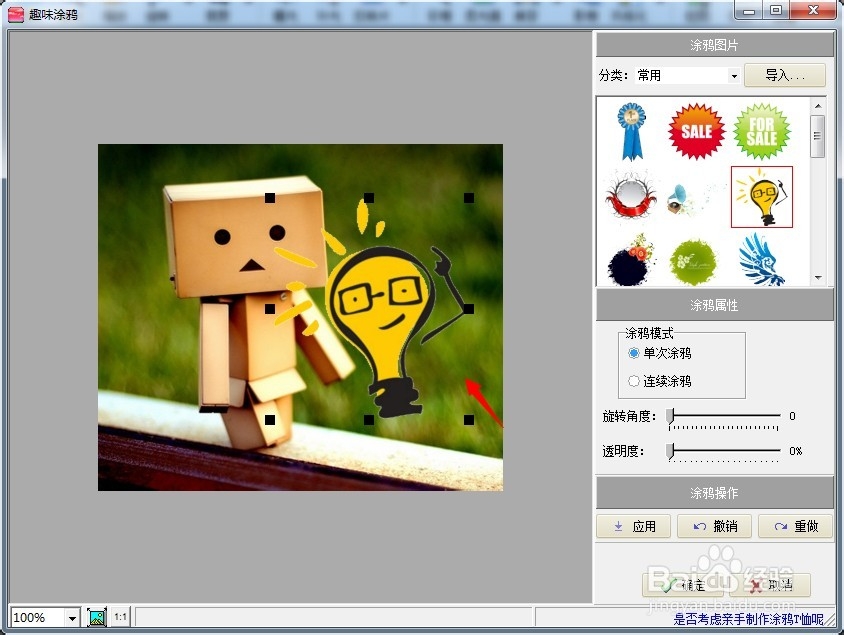The image size is (844, 635).
Task: Click 导入... import button
Action: click(784, 75)
